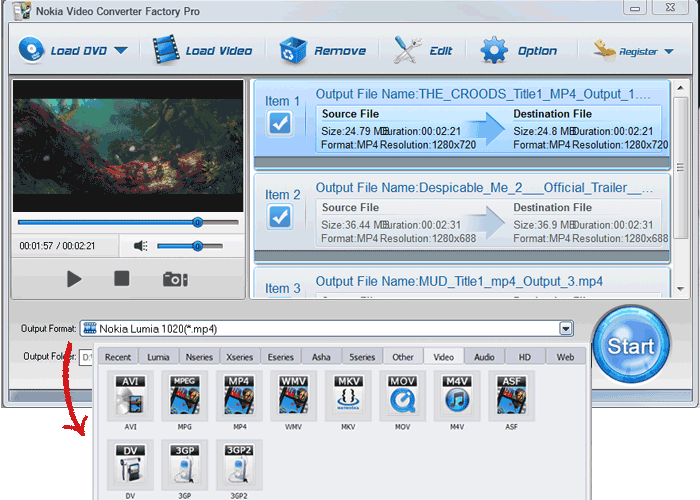Screen dimensions: 700x500
Task: Open the HD tab
Action: pos(525,357)
